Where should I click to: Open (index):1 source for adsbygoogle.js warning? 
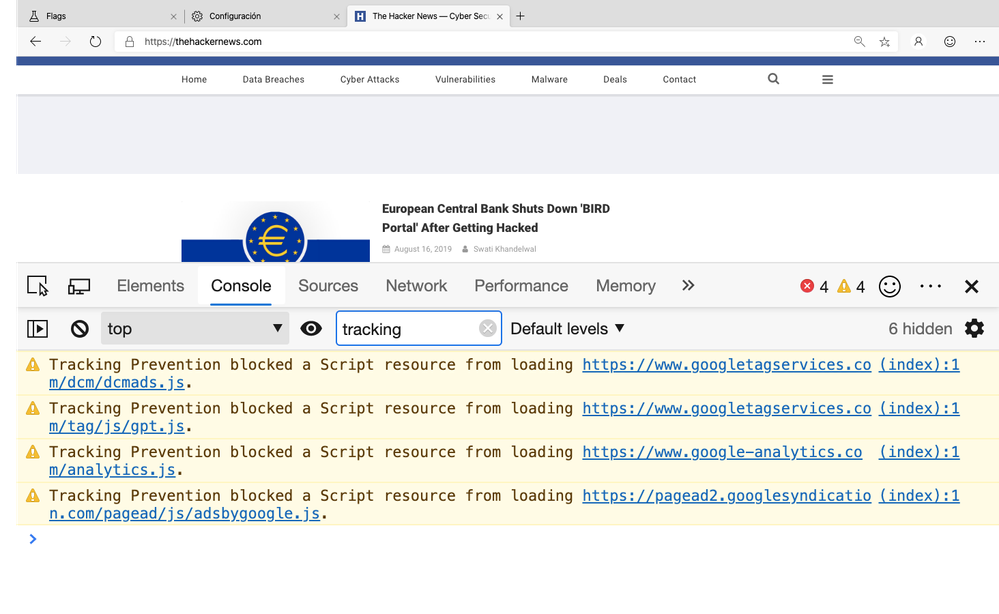tap(919, 496)
